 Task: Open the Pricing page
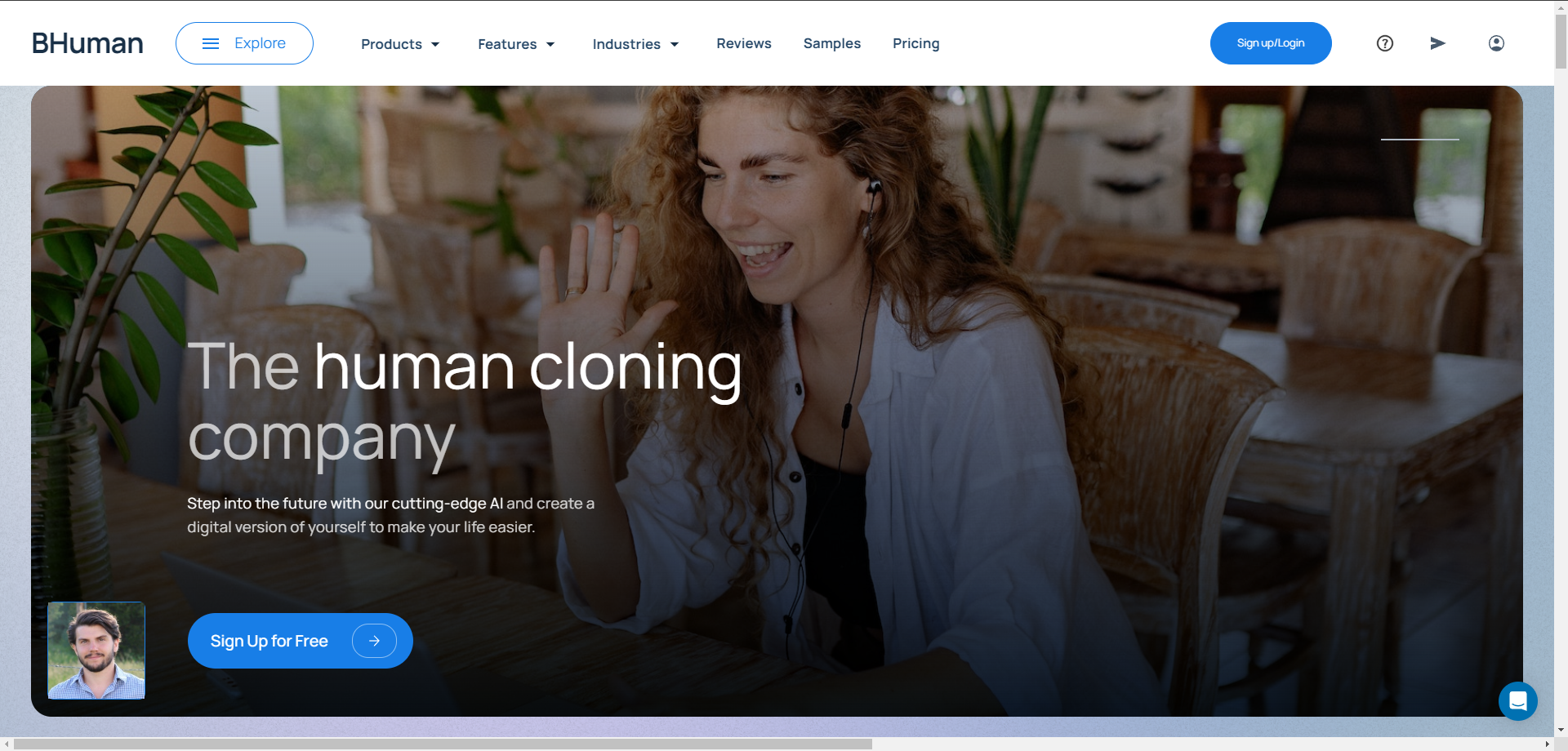[915, 43]
